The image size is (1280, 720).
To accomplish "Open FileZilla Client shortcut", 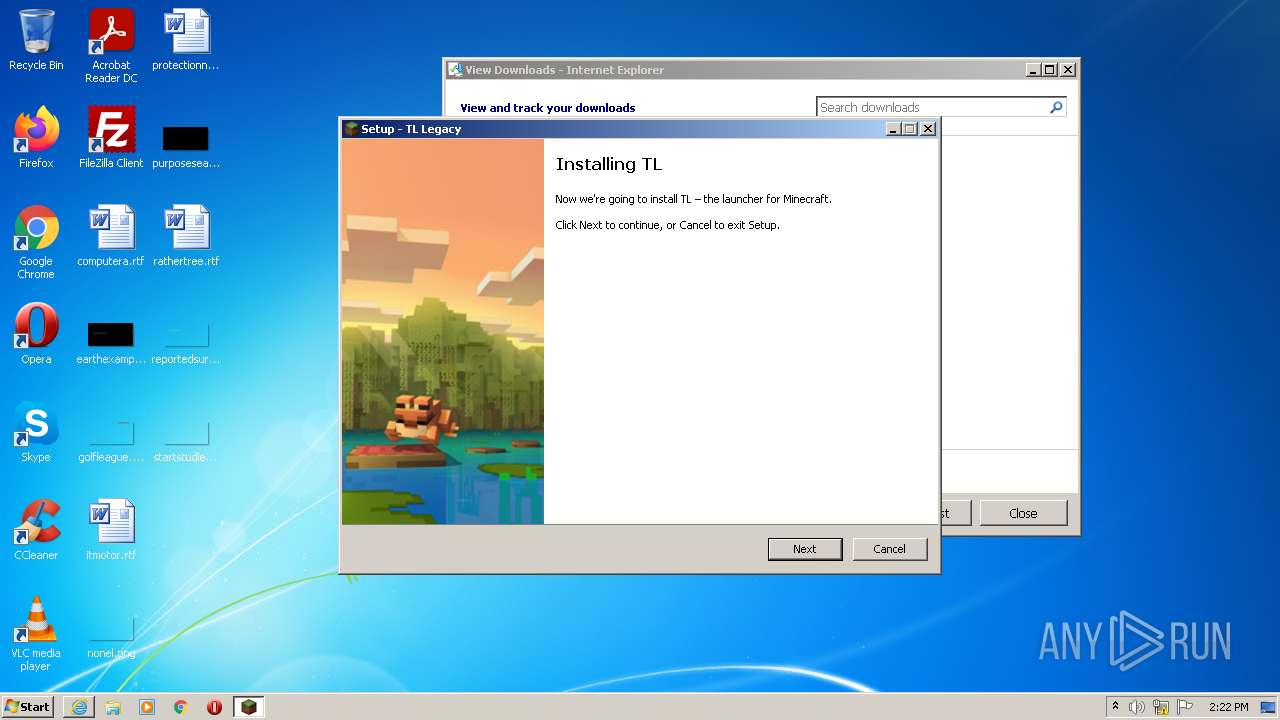I will (111, 138).
